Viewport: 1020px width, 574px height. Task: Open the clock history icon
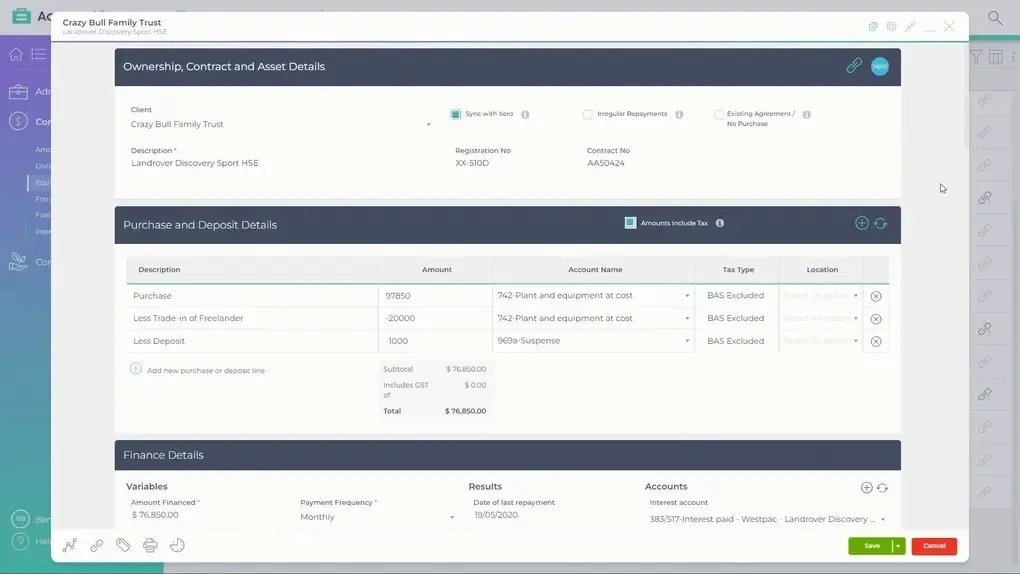point(177,545)
